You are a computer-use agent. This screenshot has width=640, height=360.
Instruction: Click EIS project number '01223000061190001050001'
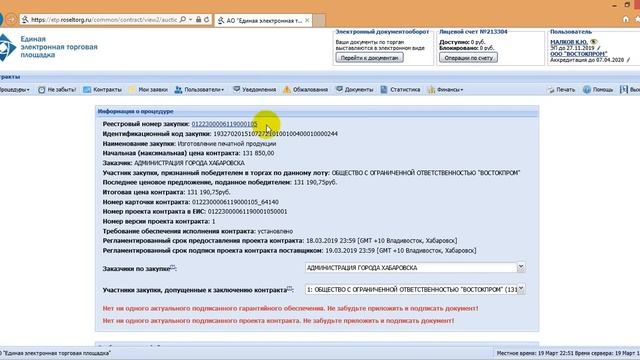248,211
